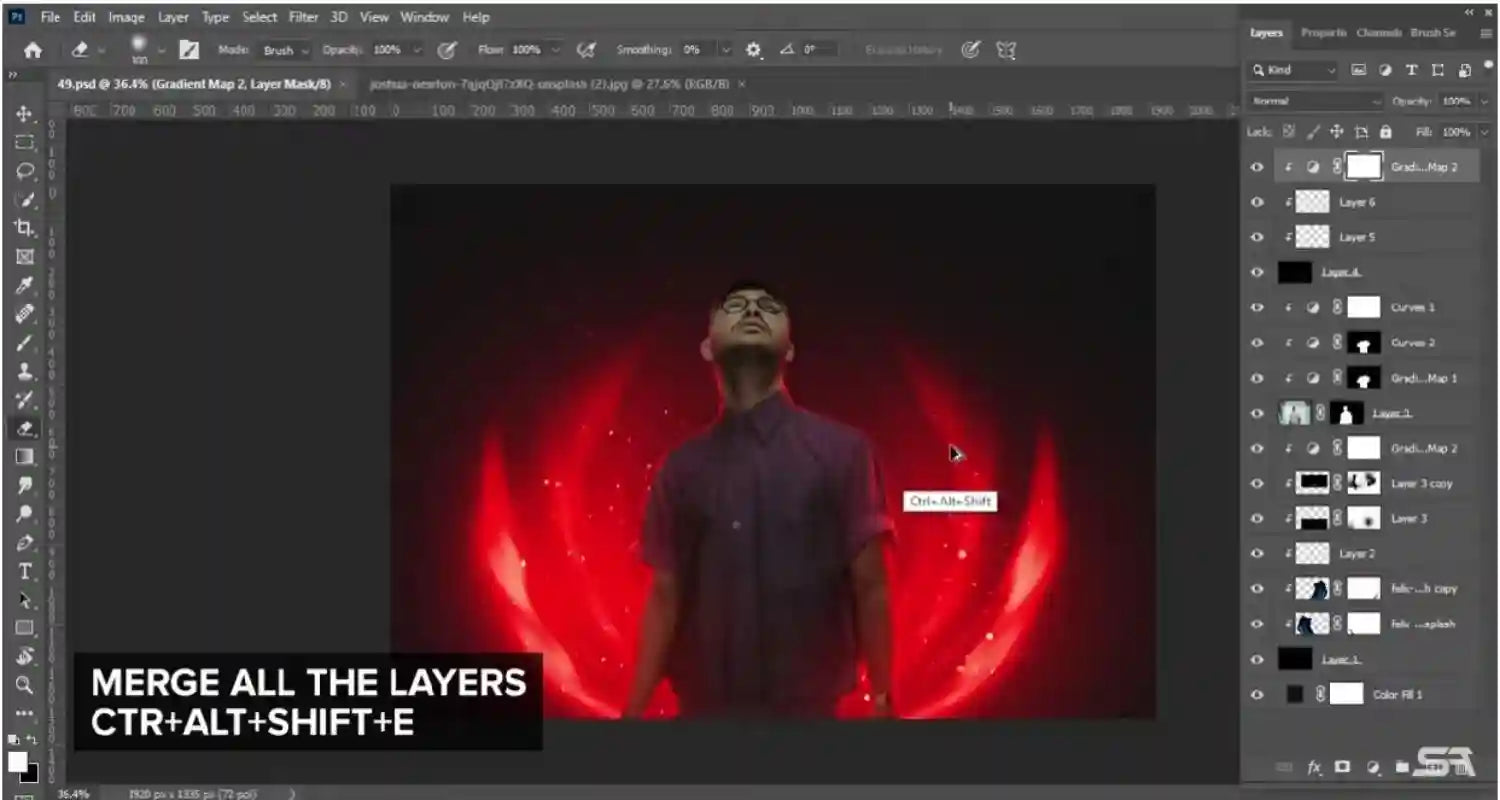The image size is (1500, 800).
Task: Hide the Curves 2 layer
Action: [1257, 343]
